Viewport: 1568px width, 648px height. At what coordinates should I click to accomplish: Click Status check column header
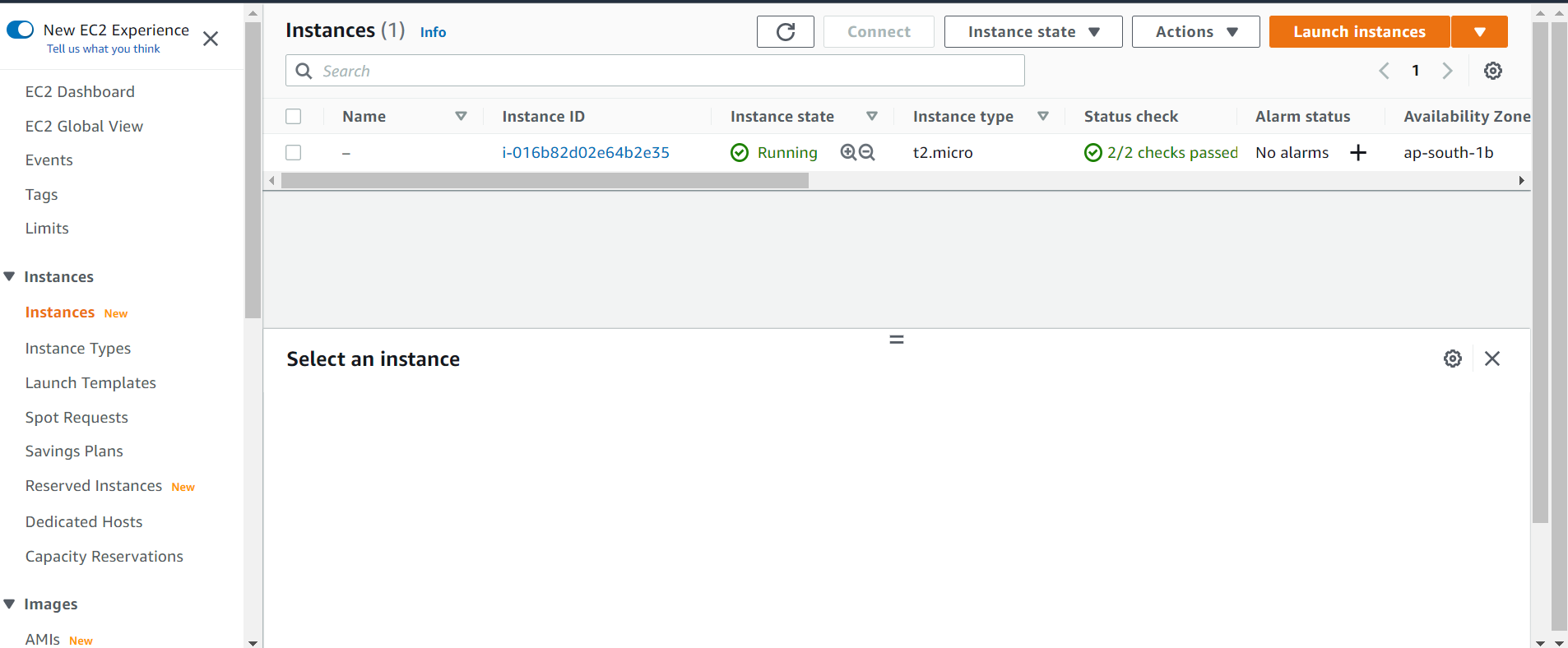(x=1131, y=117)
